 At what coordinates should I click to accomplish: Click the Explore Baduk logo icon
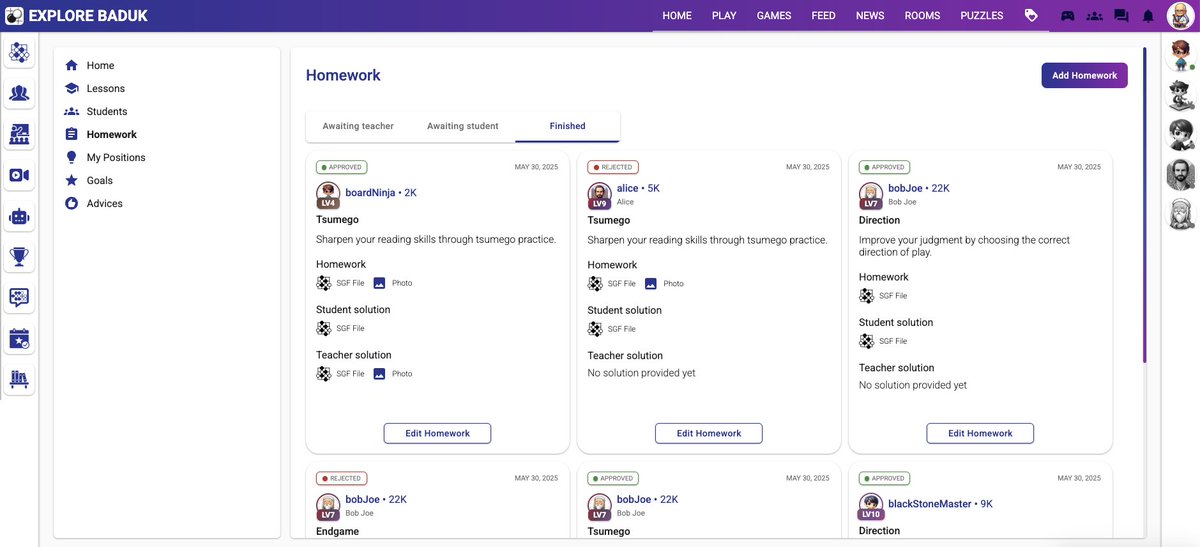click(15, 15)
